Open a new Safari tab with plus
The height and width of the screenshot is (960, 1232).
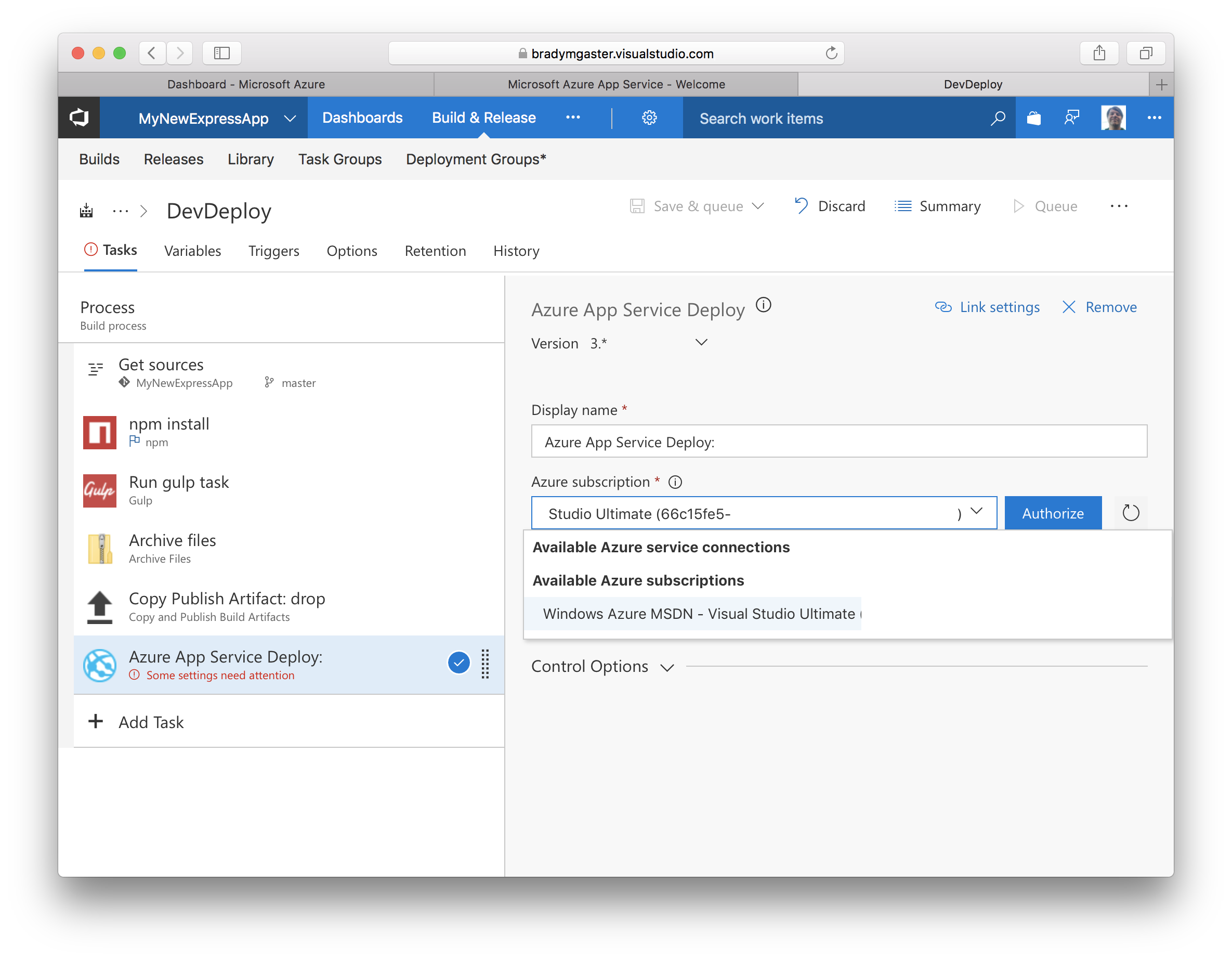pyautogui.click(x=1161, y=85)
